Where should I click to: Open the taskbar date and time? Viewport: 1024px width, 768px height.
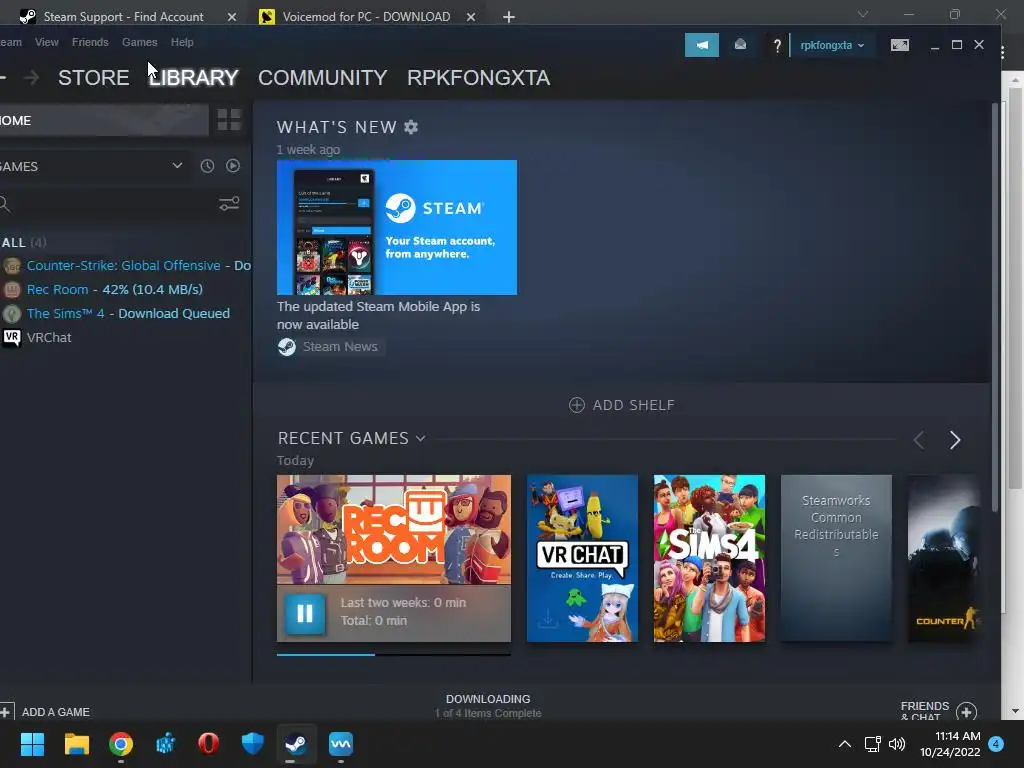pyautogui.click(x=950, y=744)
